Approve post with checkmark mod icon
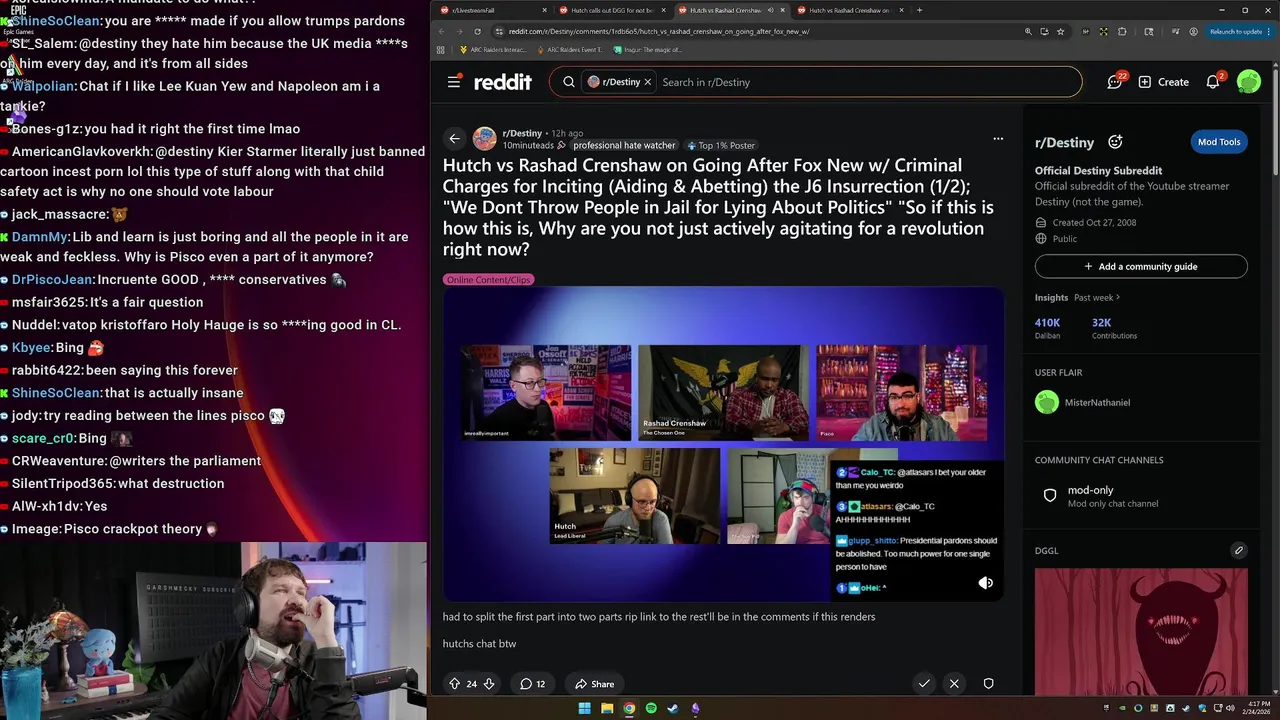 click(x=924, y=684)
